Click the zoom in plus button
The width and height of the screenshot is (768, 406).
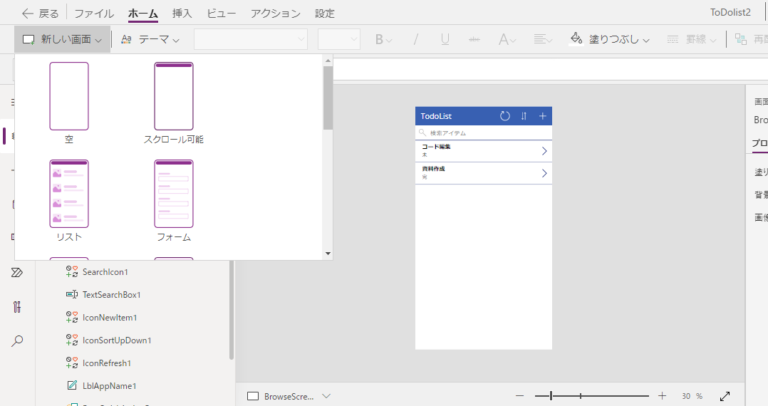pyautogui.click(x=662, y=396)
